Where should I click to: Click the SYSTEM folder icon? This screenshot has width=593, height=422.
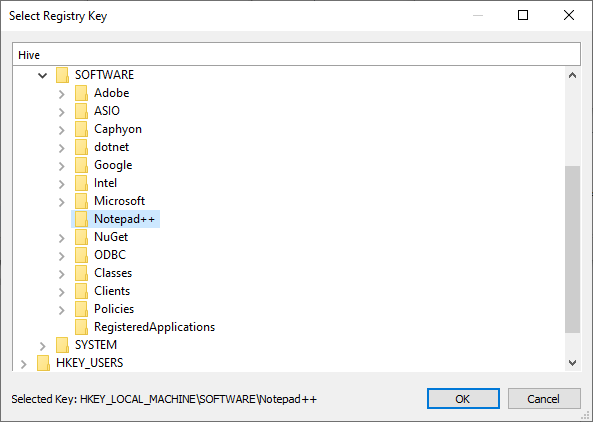[x=62, y=345]
